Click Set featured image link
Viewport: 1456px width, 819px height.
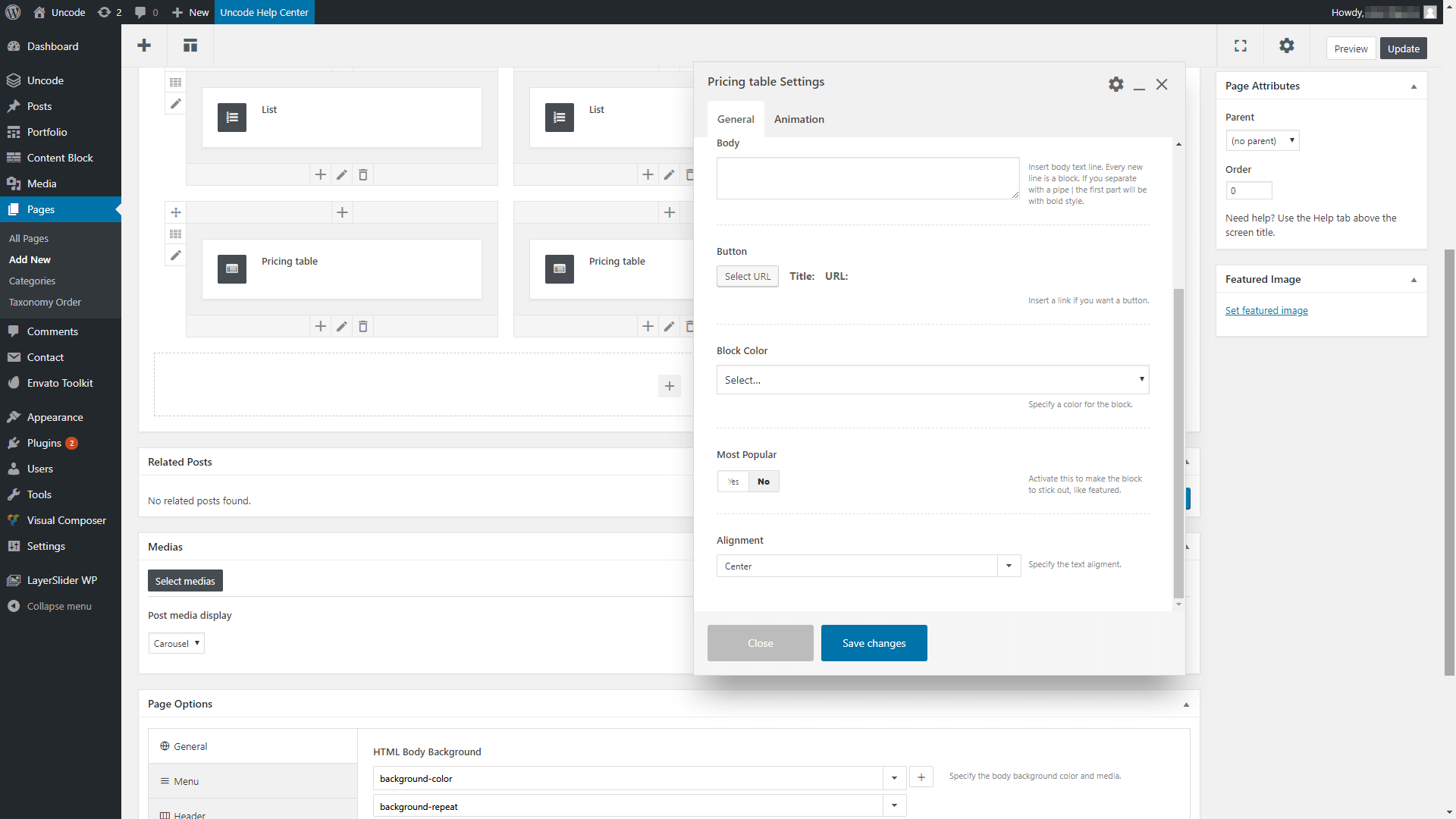coord(1266,310)
